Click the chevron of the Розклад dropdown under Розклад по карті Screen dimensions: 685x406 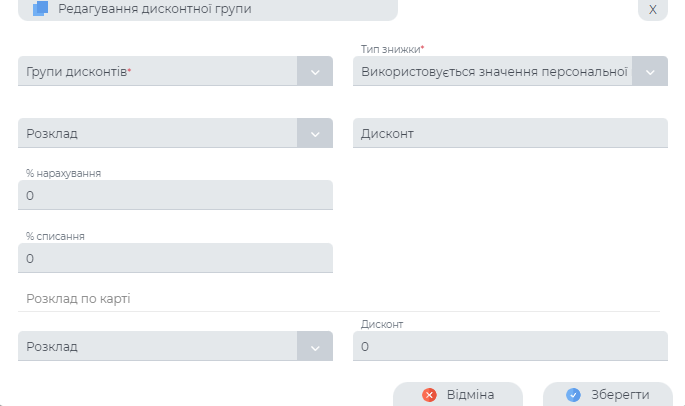point(315,347)
